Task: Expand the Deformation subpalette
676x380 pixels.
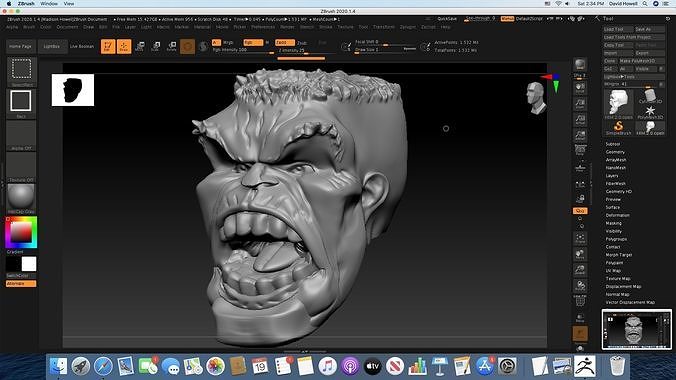Action: tap(617, 215)
